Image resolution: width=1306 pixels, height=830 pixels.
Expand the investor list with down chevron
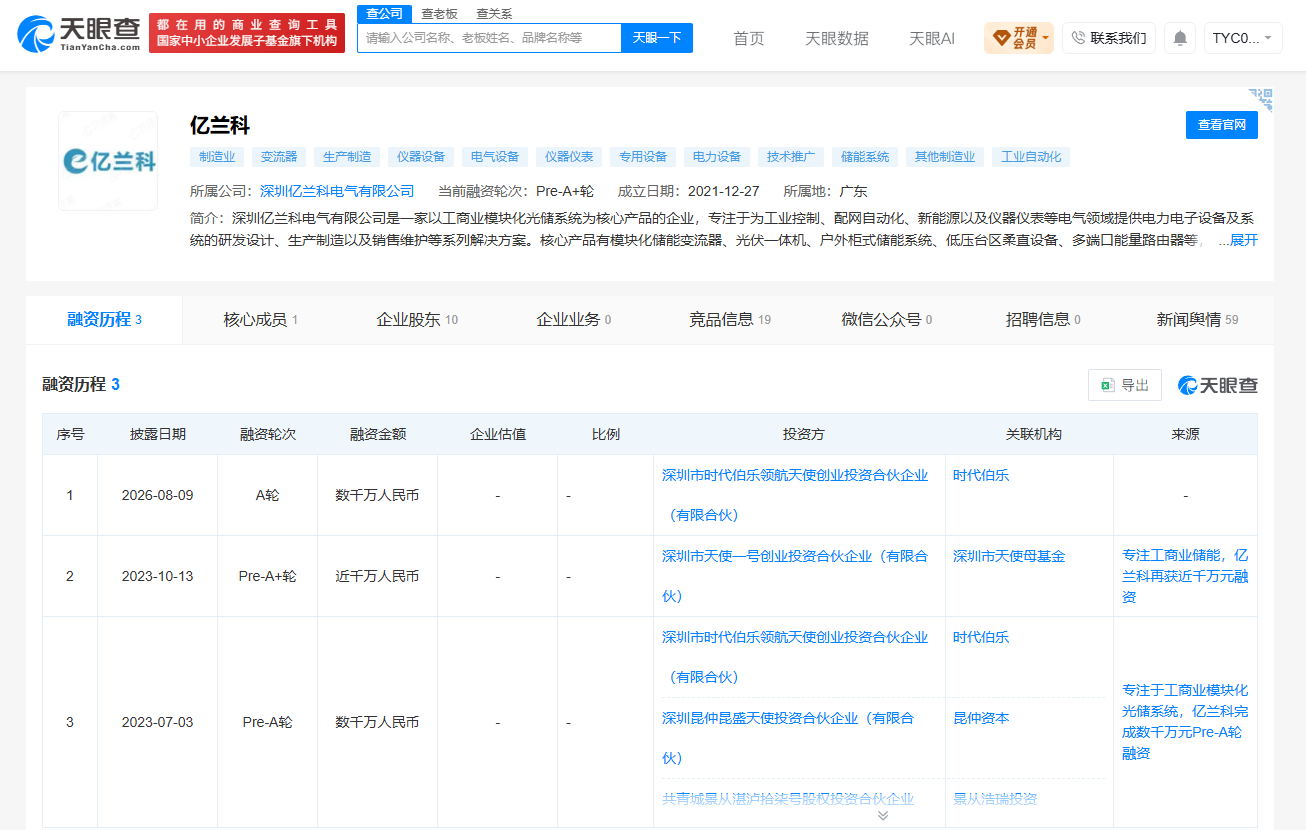[x=882, y=816]
